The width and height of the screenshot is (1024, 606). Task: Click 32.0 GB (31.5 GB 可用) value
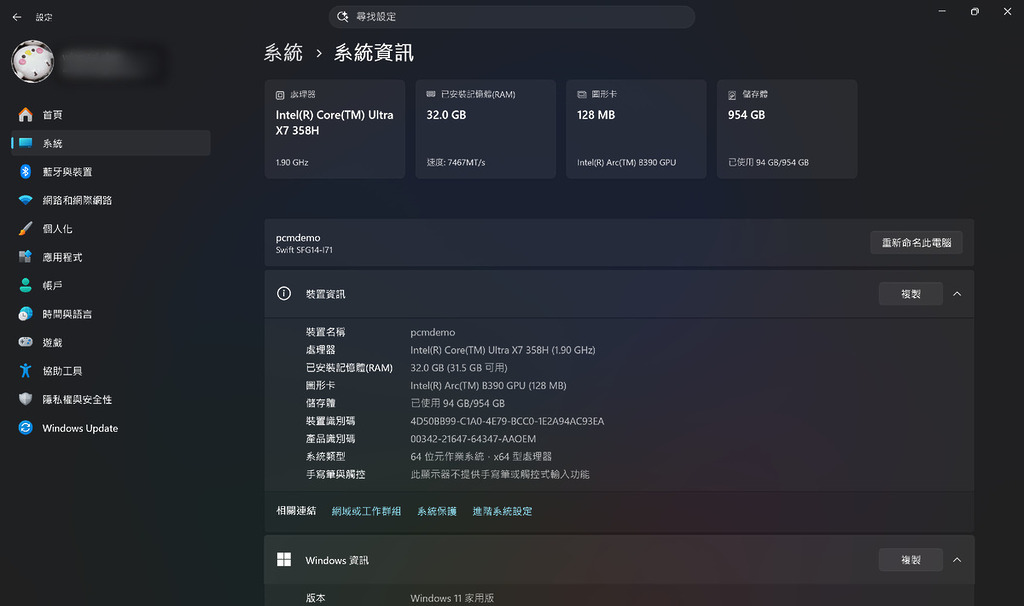pos(458,368)
